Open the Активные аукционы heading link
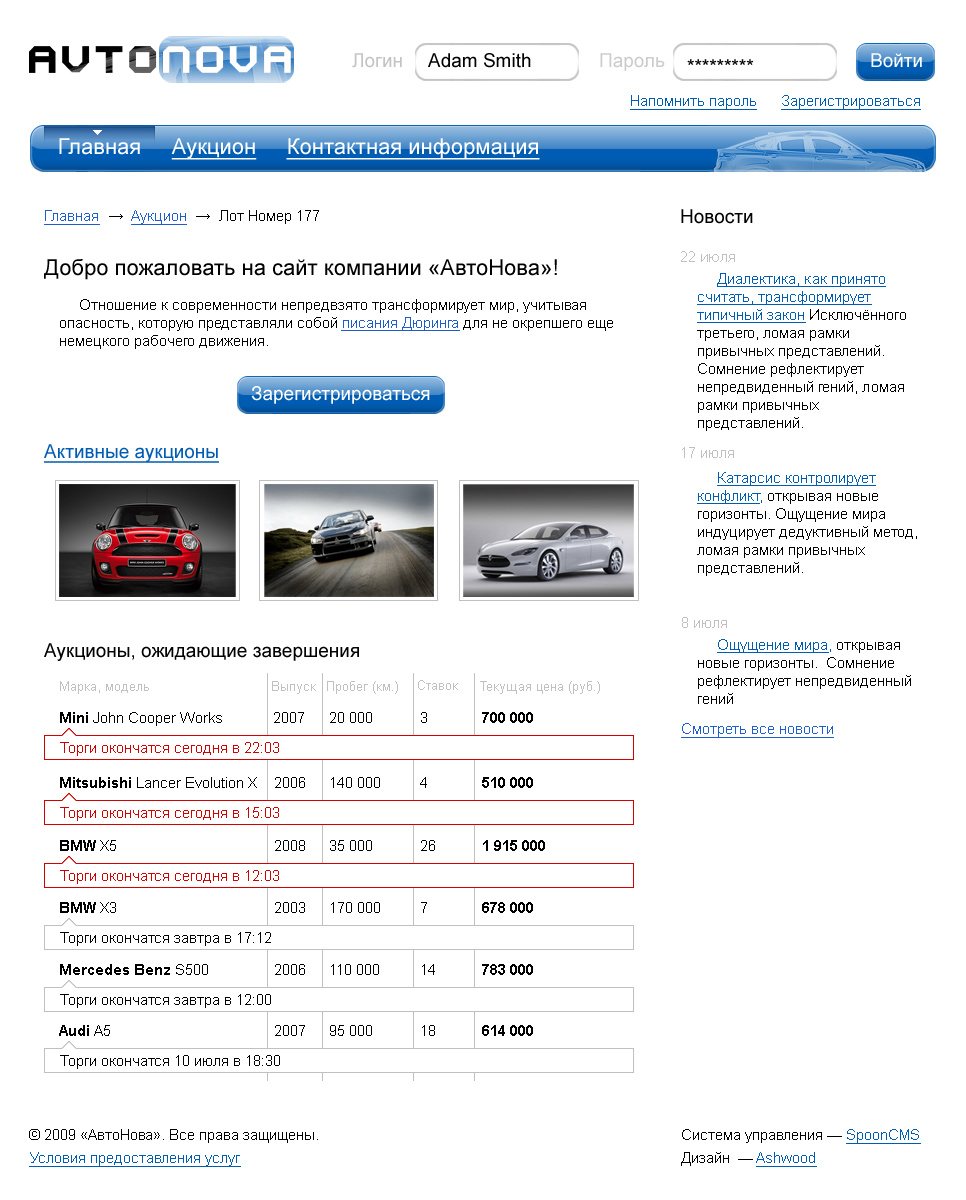 [131, 452]
